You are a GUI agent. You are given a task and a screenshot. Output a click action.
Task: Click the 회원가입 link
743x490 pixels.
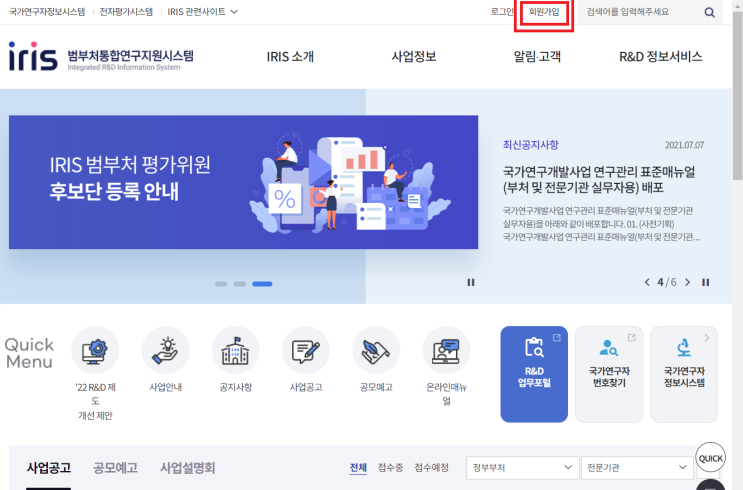pos(544,12)
